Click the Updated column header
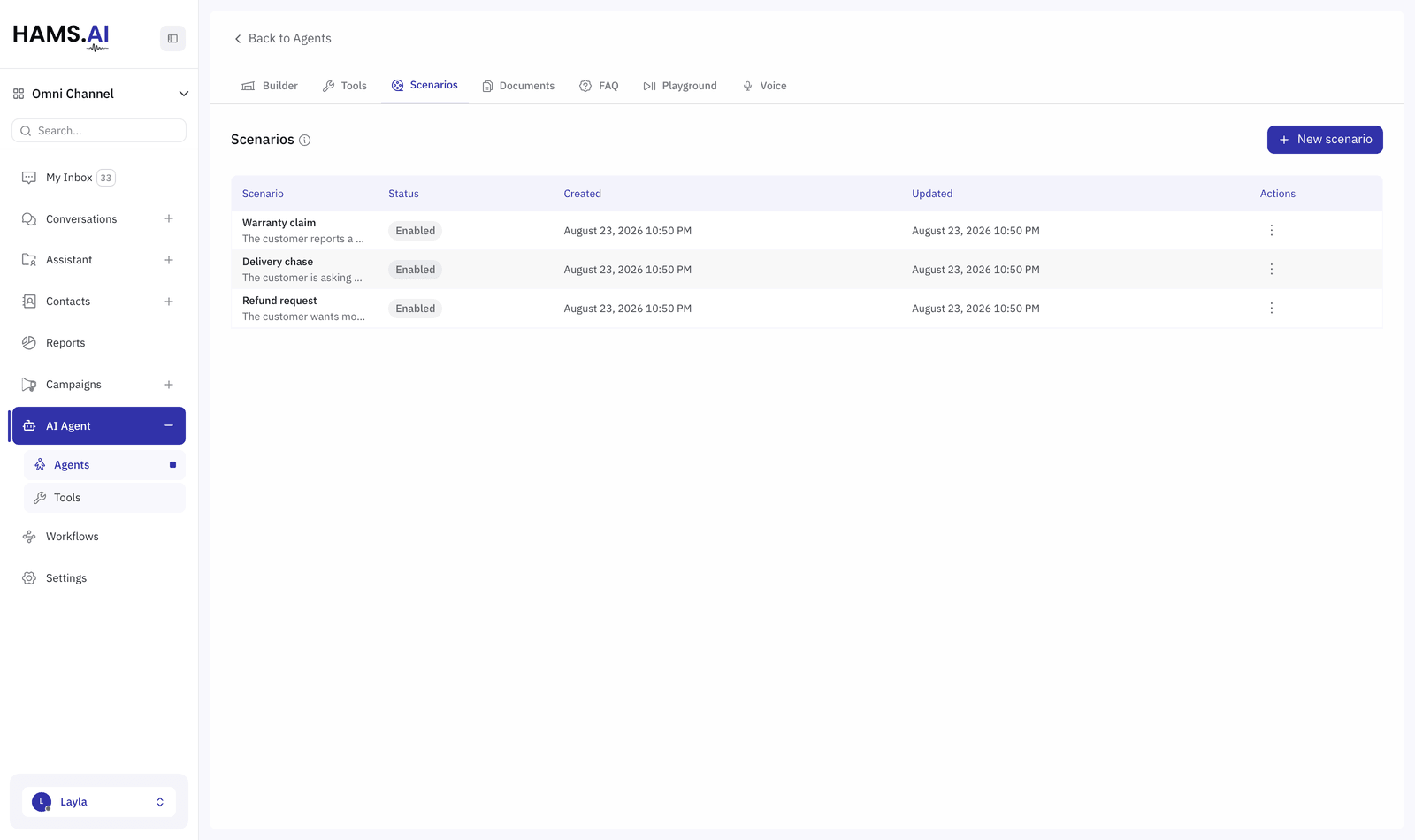 [x=932, y=194]
